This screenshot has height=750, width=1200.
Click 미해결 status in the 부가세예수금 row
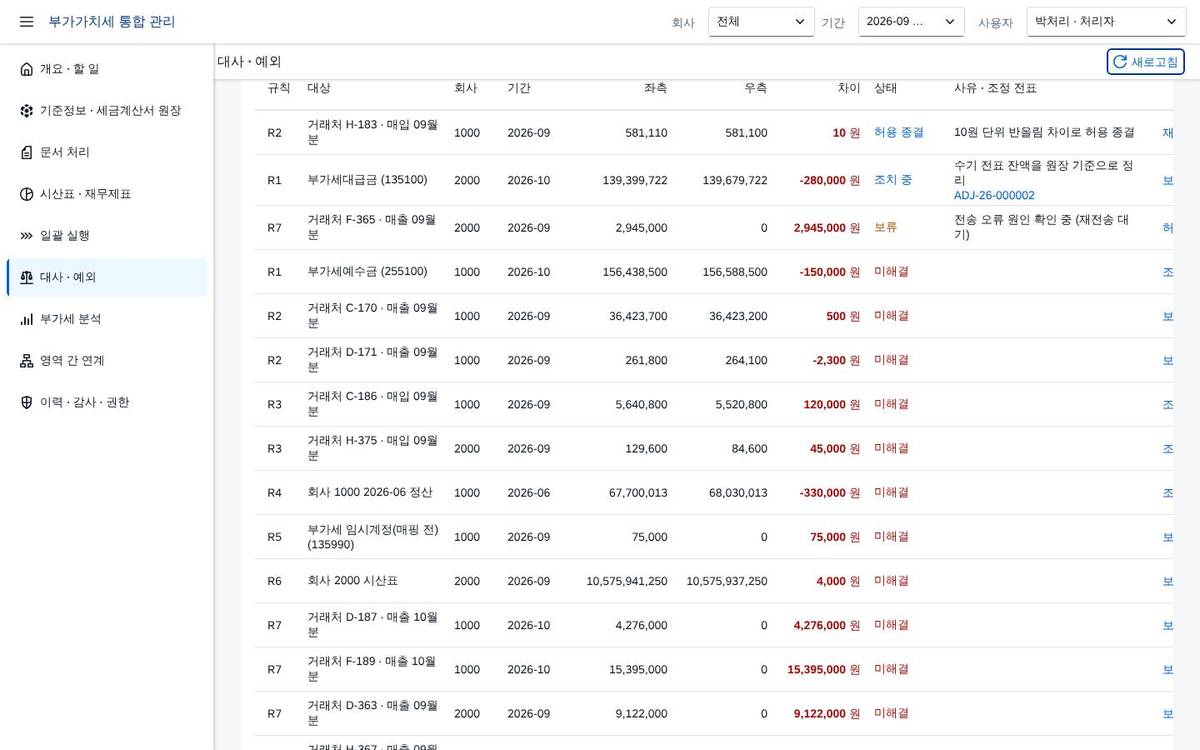pos(892,272)
